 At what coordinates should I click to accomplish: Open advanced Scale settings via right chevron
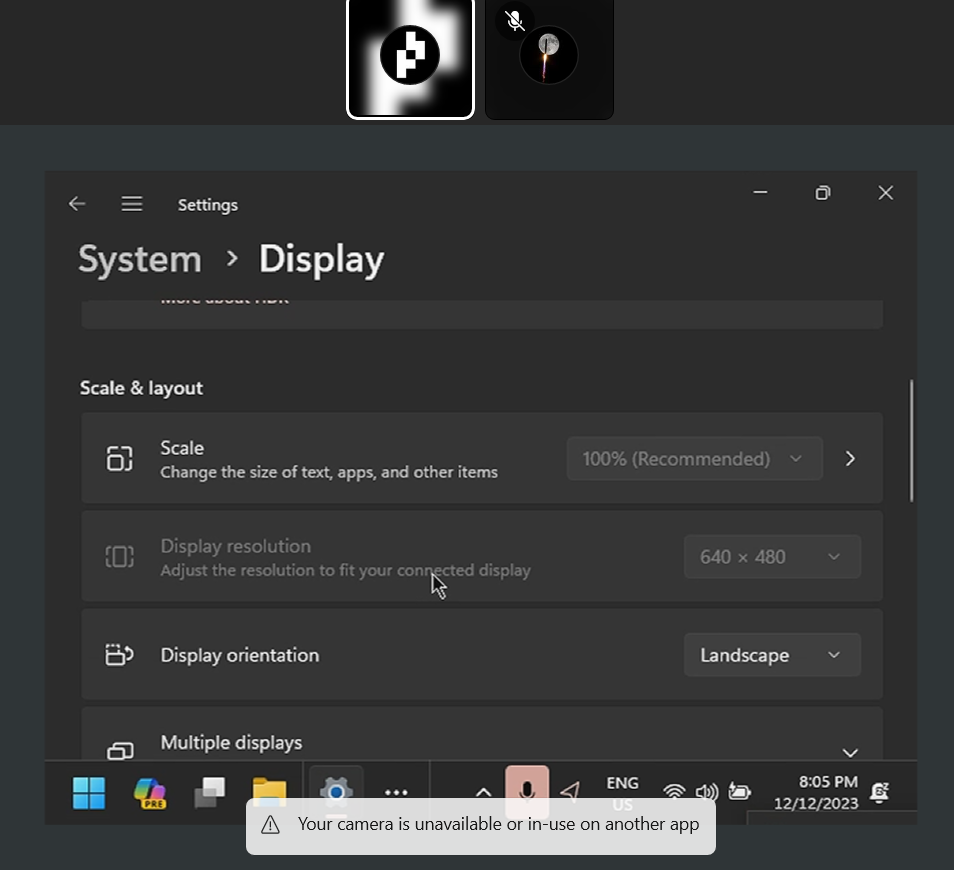point(850,459)
